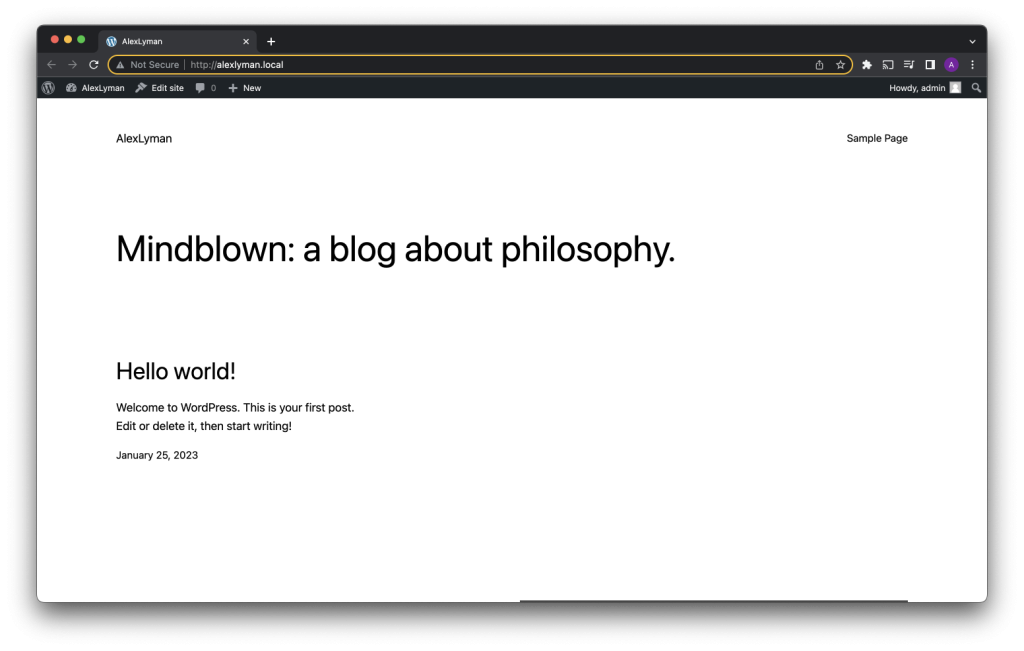Image resolution: width=1024 pixels, height=651 pixels.
Task: Toggle the Chrome side panel
Action: [930, 65]
